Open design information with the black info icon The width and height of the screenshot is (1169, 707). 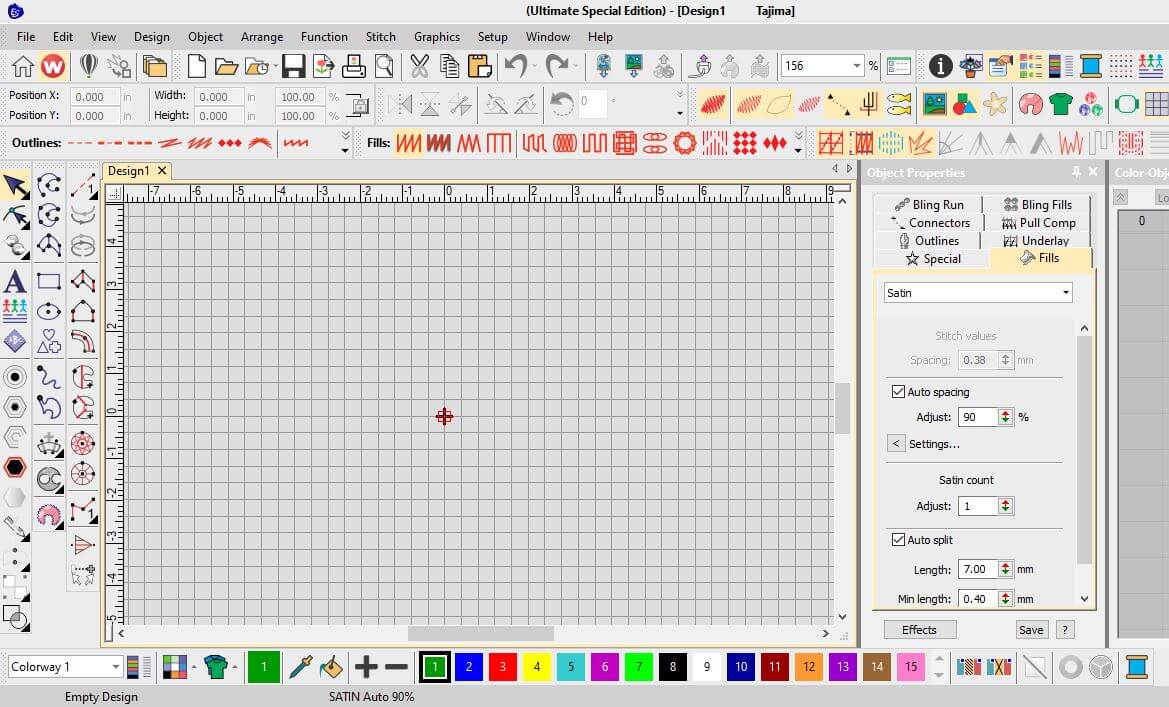pyautogui.click(x=940, y=66)
